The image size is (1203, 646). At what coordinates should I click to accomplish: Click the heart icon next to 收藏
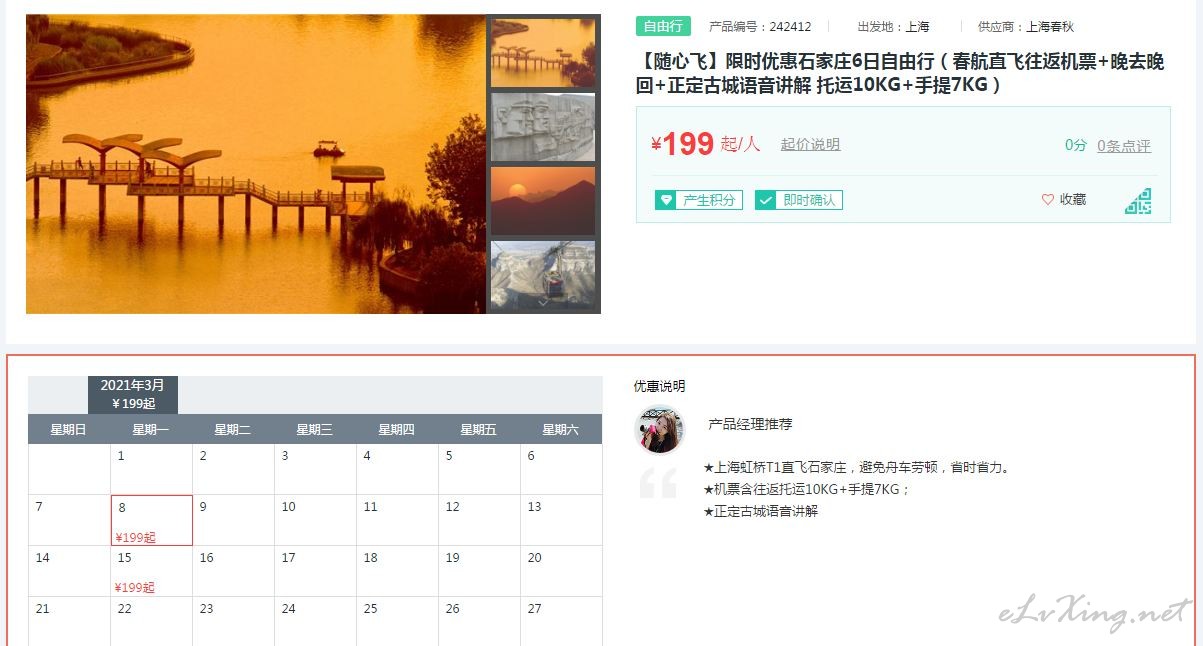click(1048, 200)
